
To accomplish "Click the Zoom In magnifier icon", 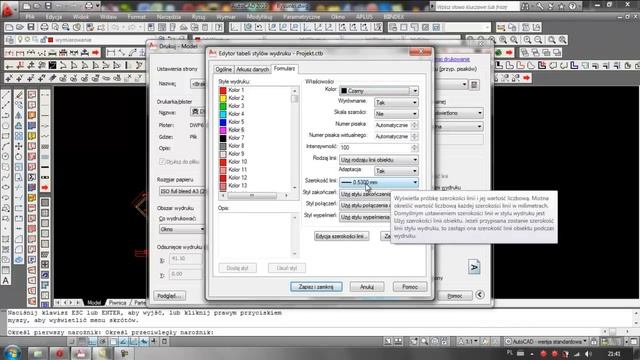I will pos(527,40).
